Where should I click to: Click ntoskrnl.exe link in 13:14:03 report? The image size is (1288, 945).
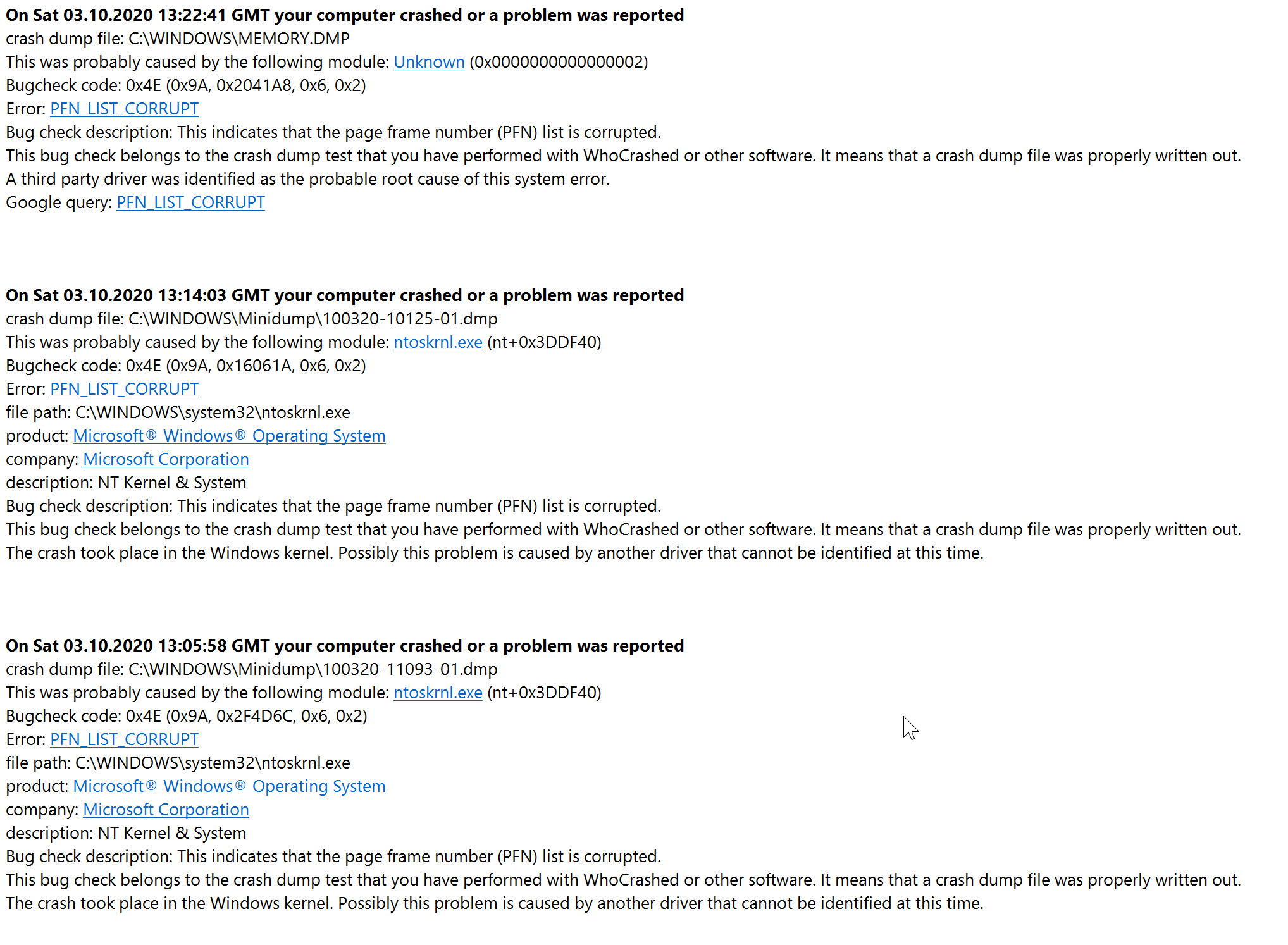[438, 342]
